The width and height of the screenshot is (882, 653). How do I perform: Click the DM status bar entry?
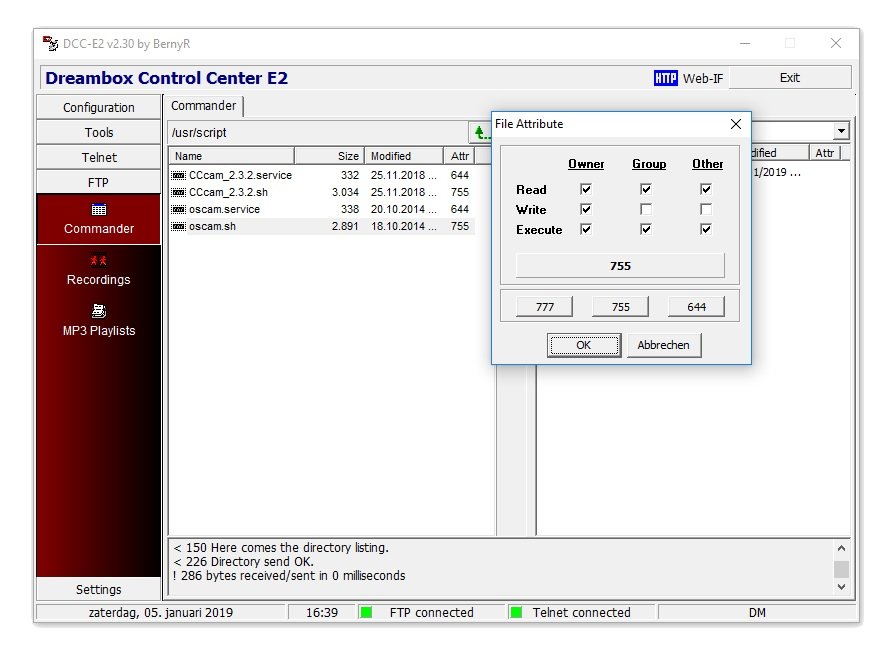[x=757, y=613]
